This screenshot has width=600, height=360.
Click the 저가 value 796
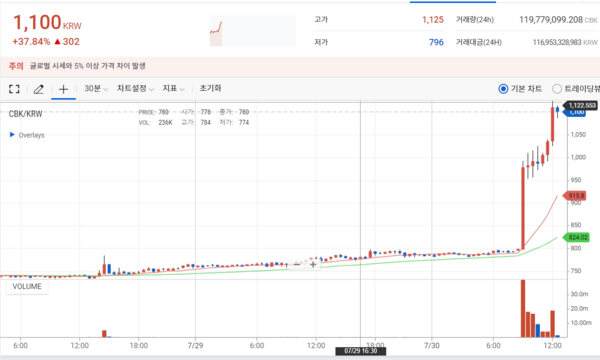[x=436, y=42]
